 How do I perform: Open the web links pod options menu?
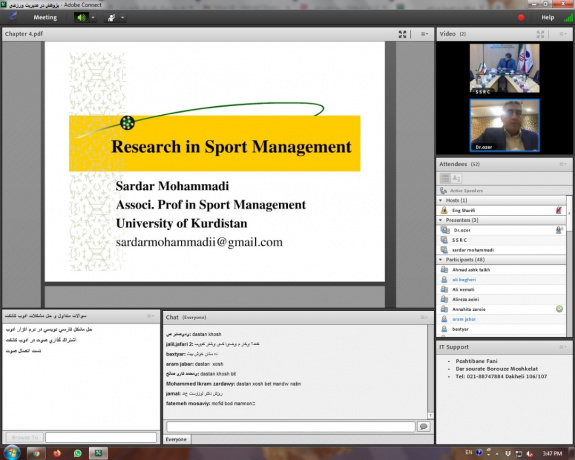150,316
